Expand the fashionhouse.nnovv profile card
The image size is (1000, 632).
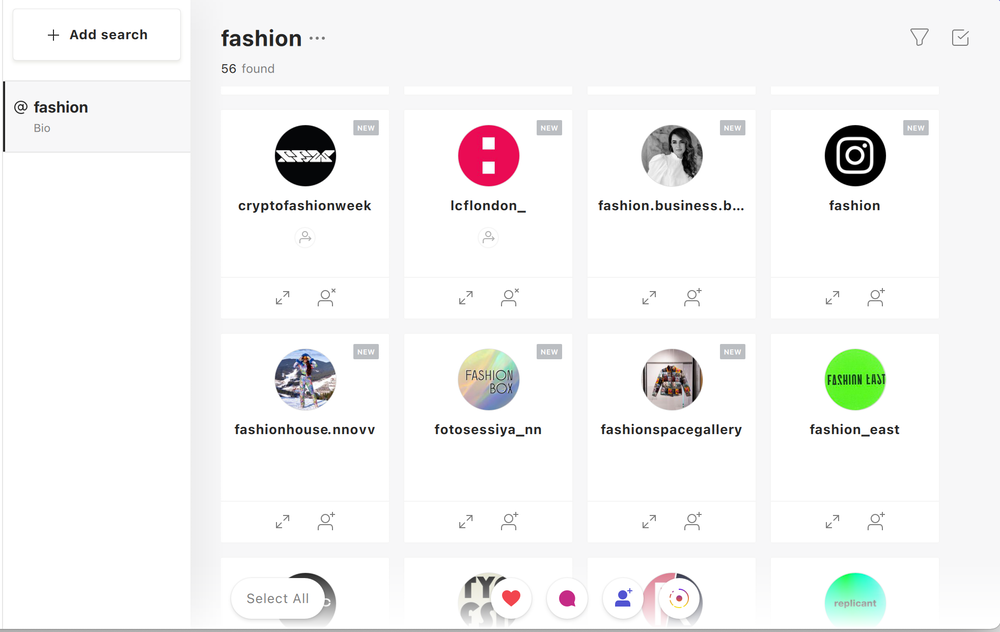[283, 522]
